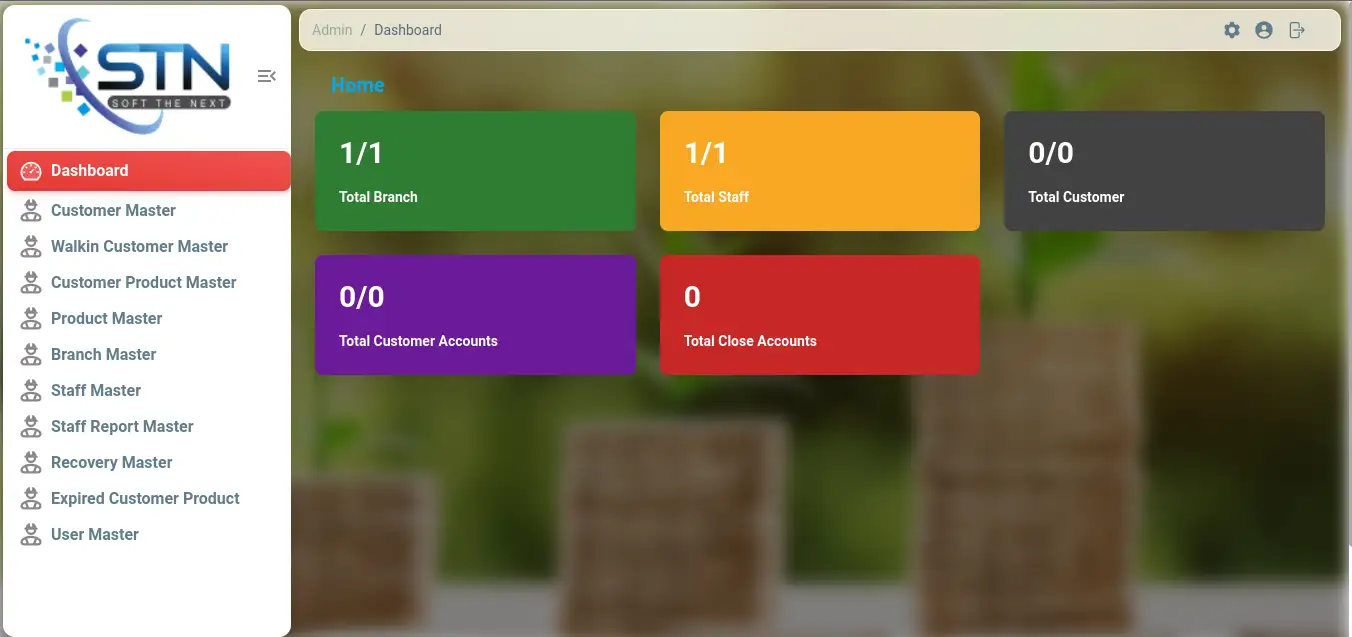Click the Dashboard speedometer icon
The width and height of the screenshot is (1352, 637).
[x=31, y=171]
